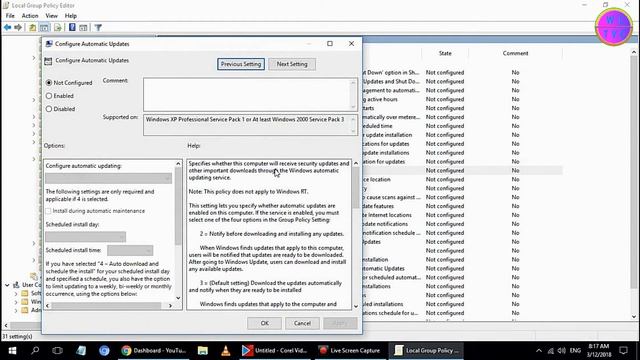Screen dimensions: 640x360
Task: Open the File menu
Action: pyautogui.click(x=10, y=16)
